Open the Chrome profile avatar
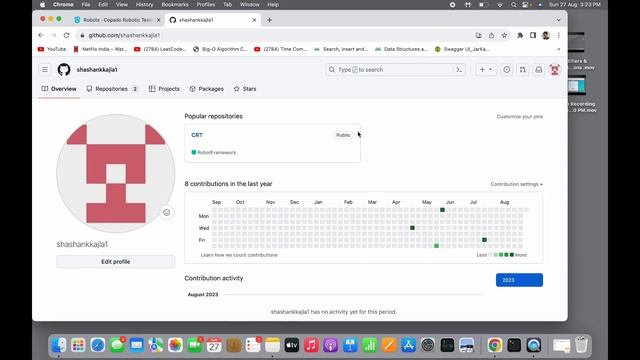 (546, 36)
